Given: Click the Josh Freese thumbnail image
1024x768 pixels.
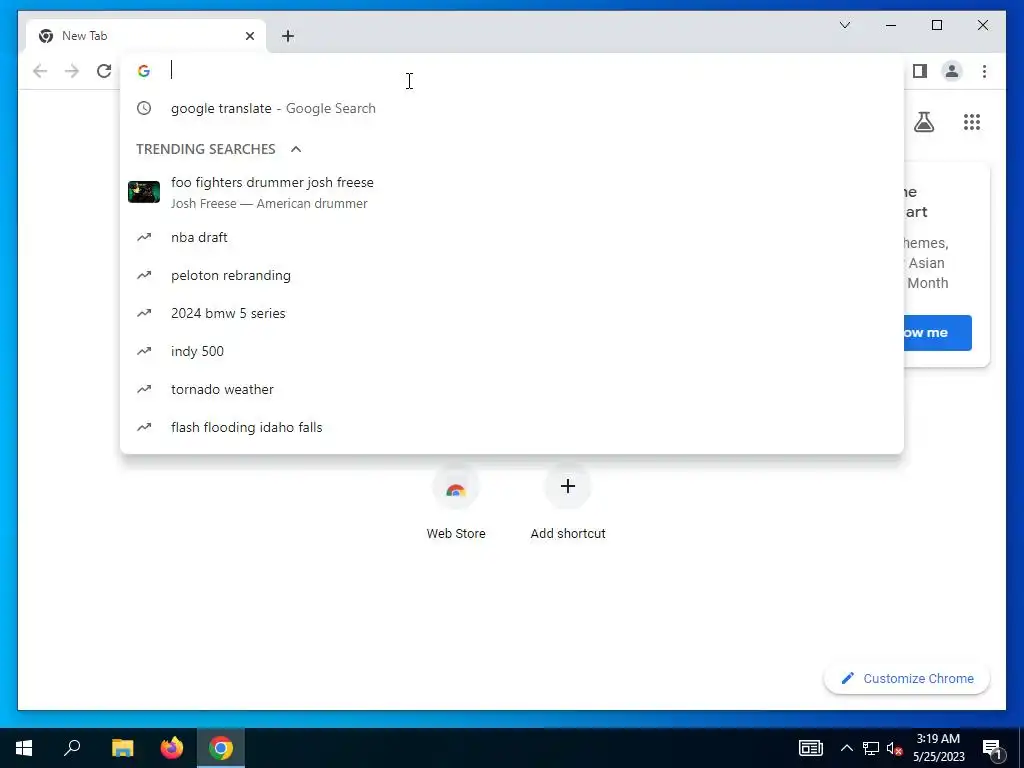Looking at the screenshot, I should (144, 192).
